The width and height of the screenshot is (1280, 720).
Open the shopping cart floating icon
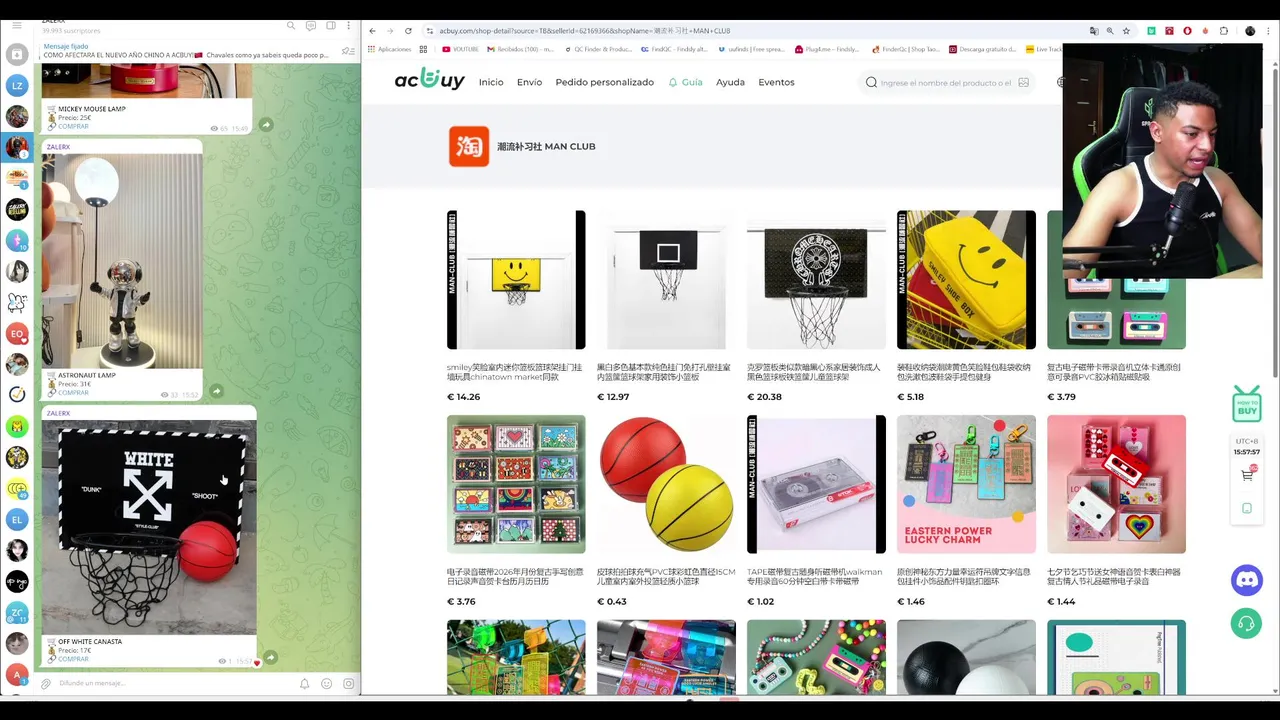[1247, 475]
